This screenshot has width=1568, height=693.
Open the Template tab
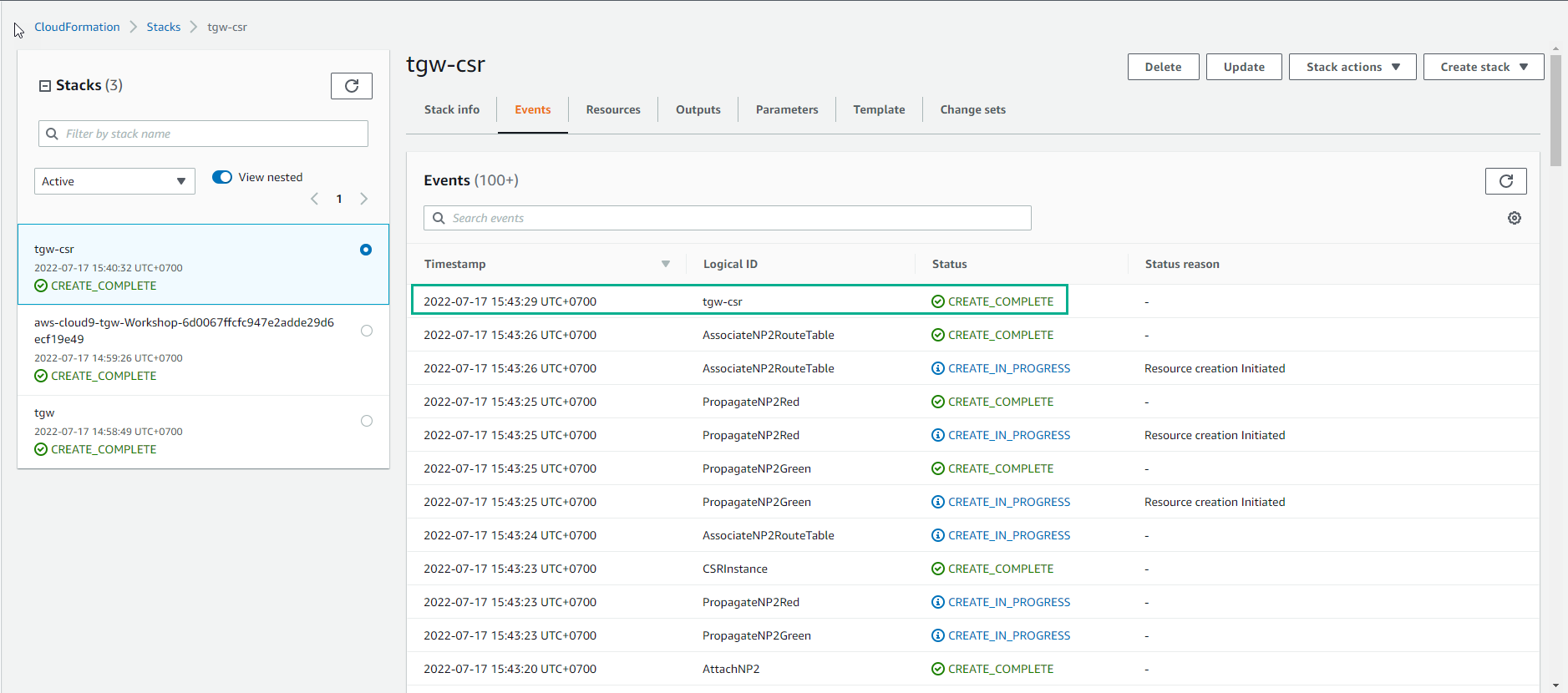[879, 109]
